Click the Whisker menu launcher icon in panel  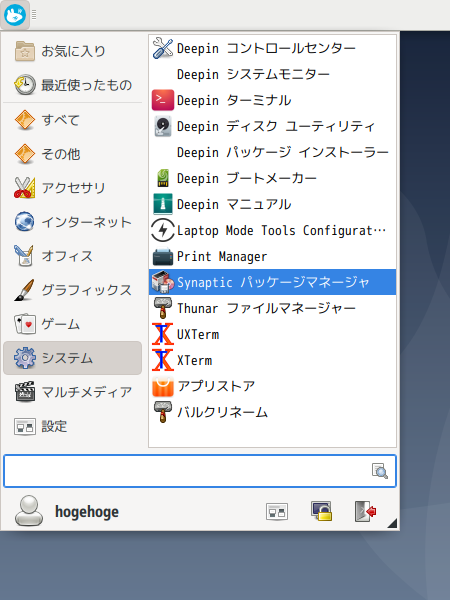(x=15, y=15)
